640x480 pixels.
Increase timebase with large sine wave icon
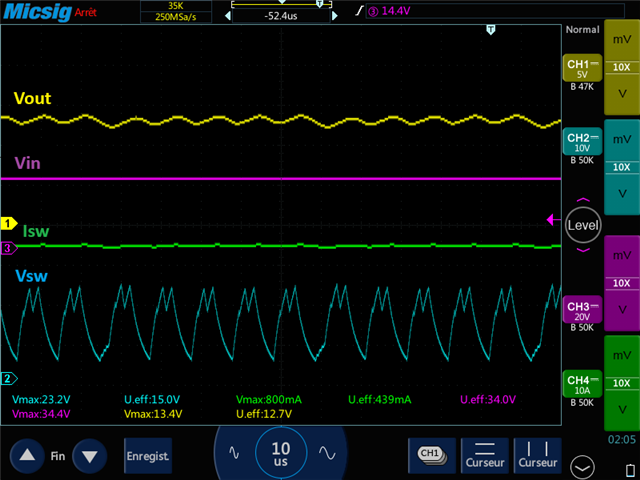(x=327, y=453)
